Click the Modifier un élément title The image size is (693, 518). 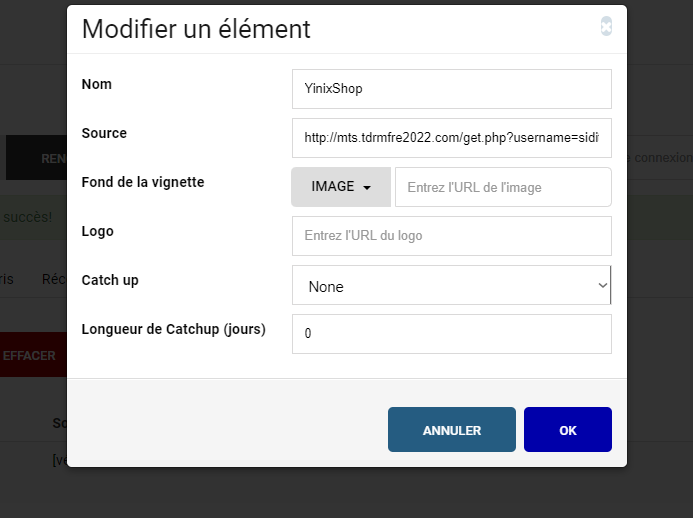pos(196,29)
